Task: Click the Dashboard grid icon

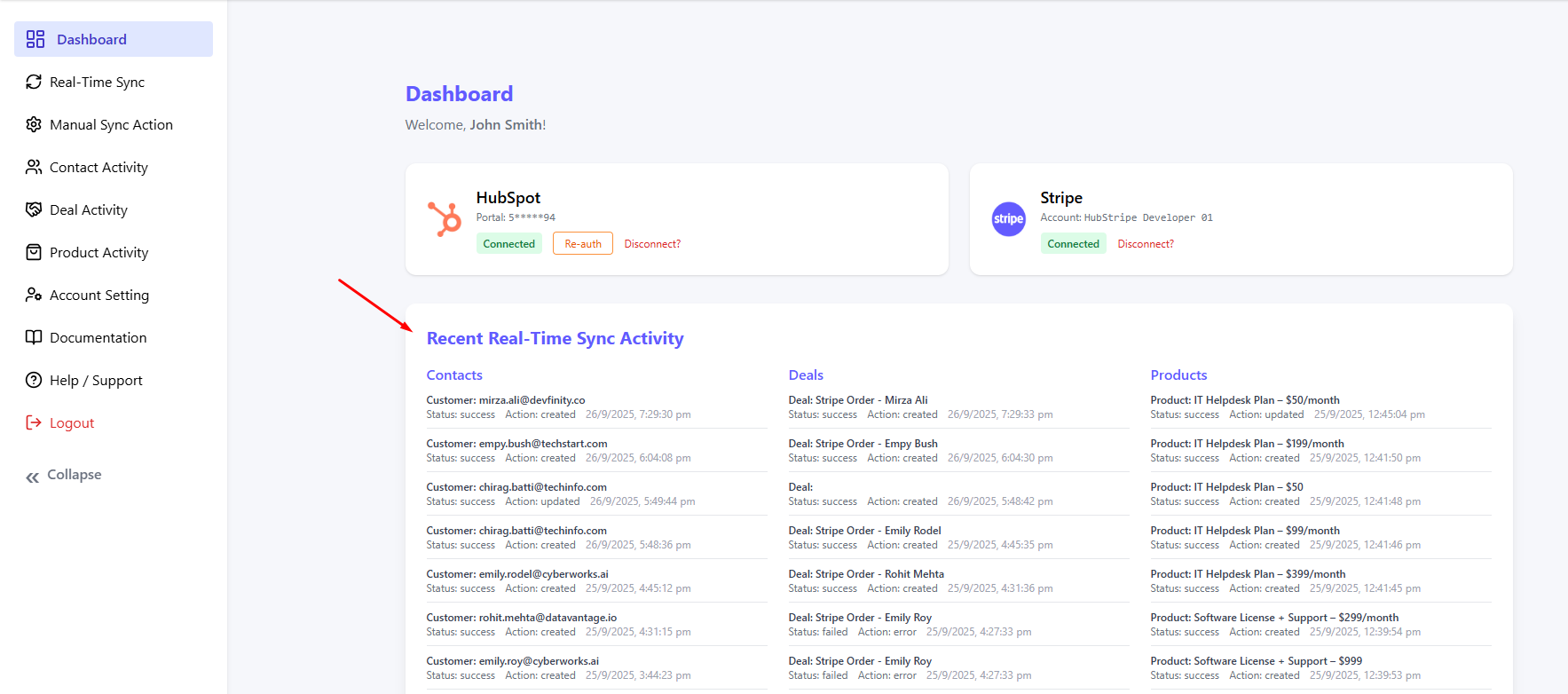Action: point(35,39)
